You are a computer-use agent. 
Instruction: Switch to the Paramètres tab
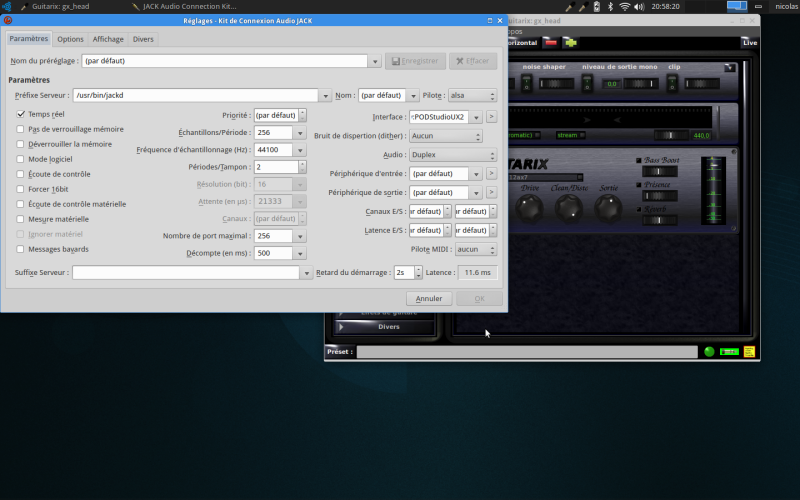pyautogui.click(x=29, y=39)
